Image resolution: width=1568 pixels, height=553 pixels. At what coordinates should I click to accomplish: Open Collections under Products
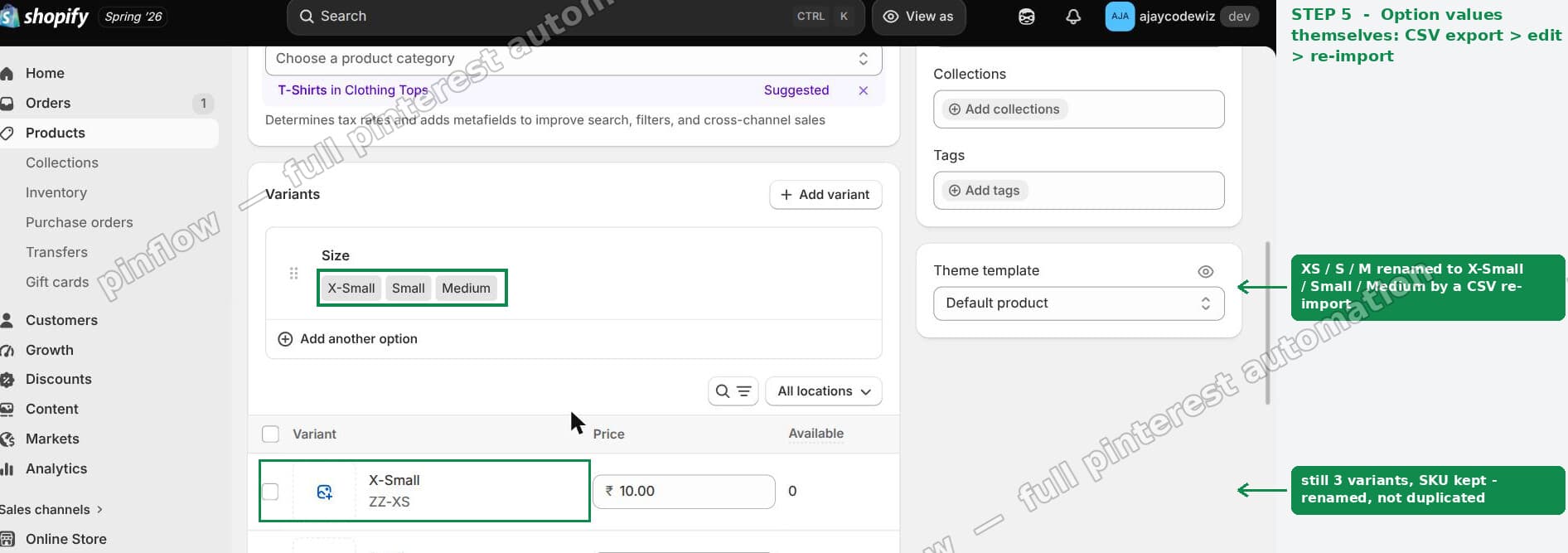(62, 163)
